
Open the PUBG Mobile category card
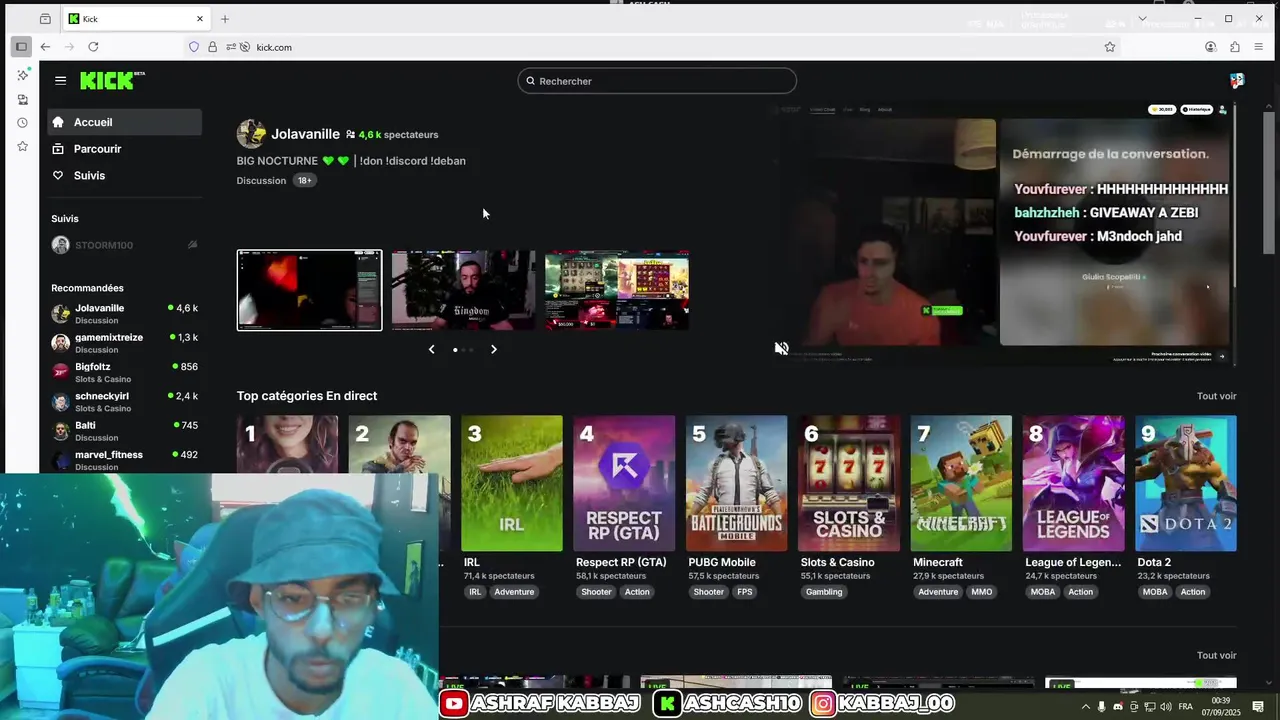737,484
